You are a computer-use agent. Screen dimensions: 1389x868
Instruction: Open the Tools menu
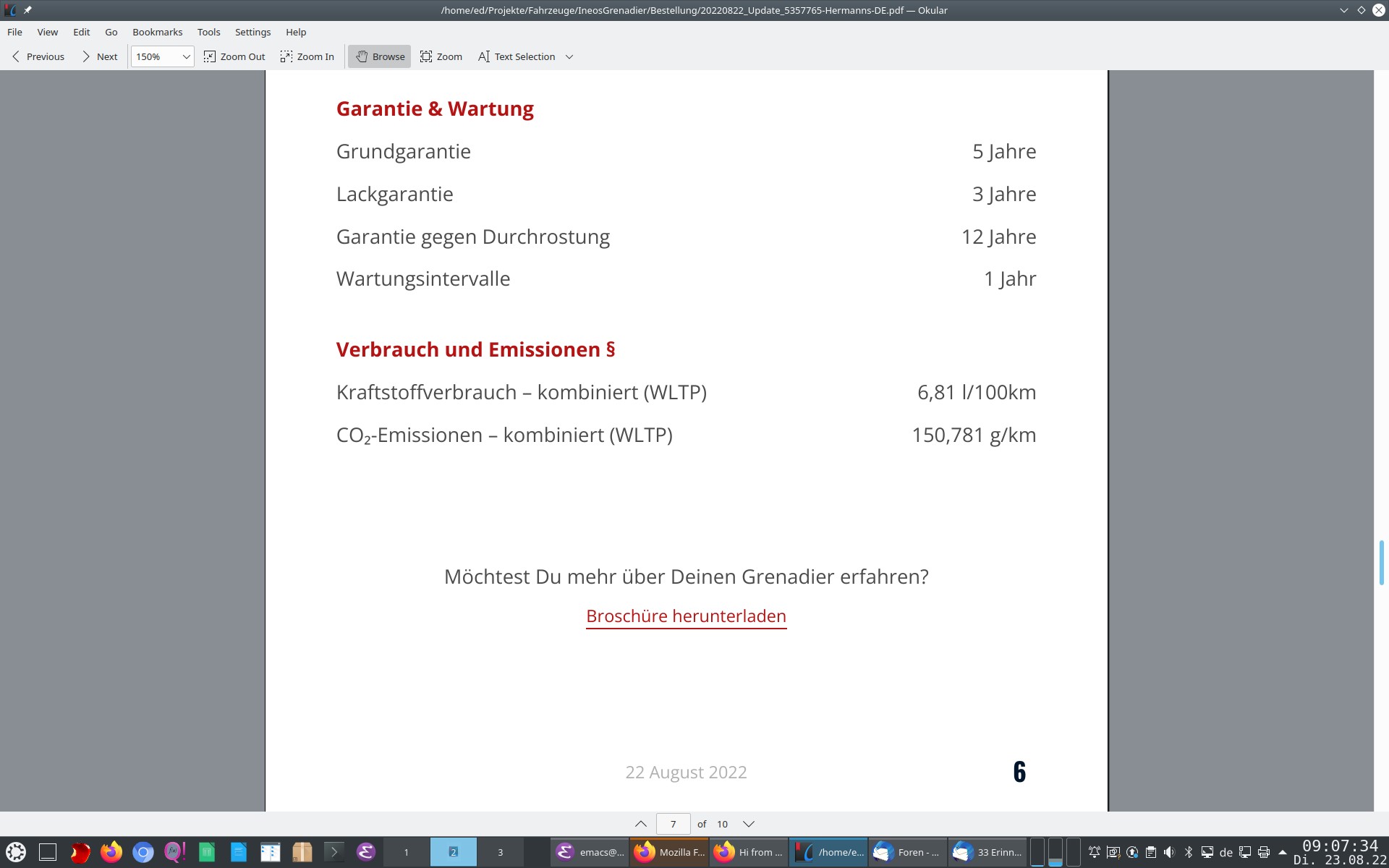tap(208, 32)
